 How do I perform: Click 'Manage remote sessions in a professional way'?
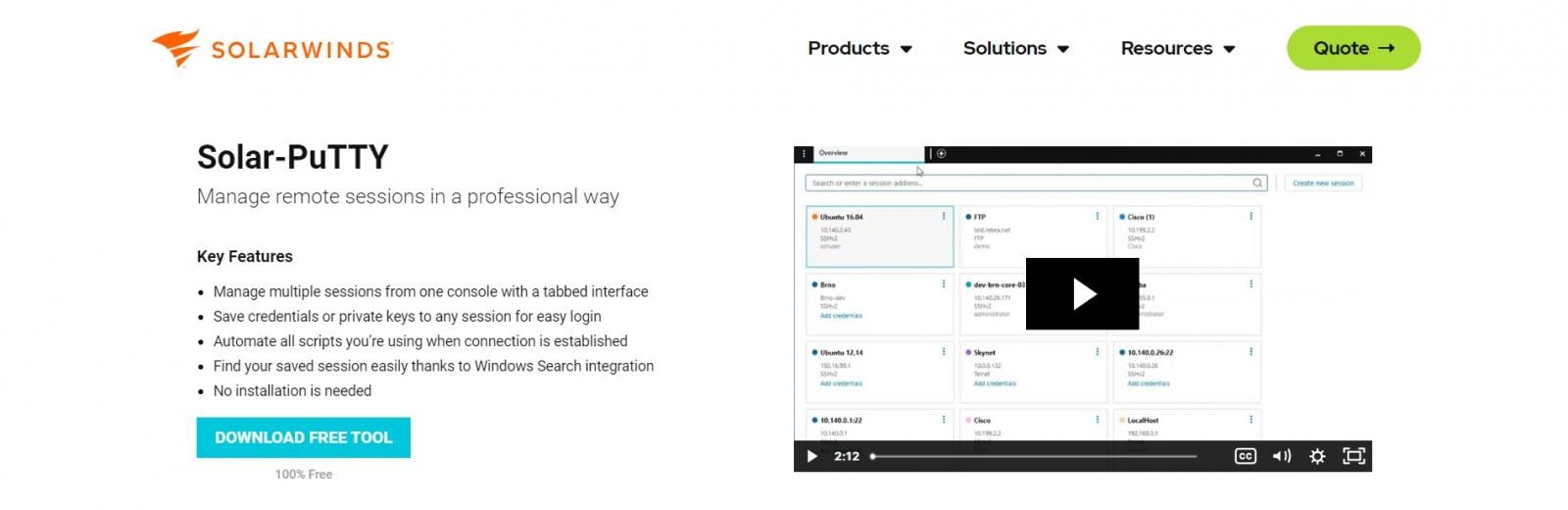[x=408, y=197]
